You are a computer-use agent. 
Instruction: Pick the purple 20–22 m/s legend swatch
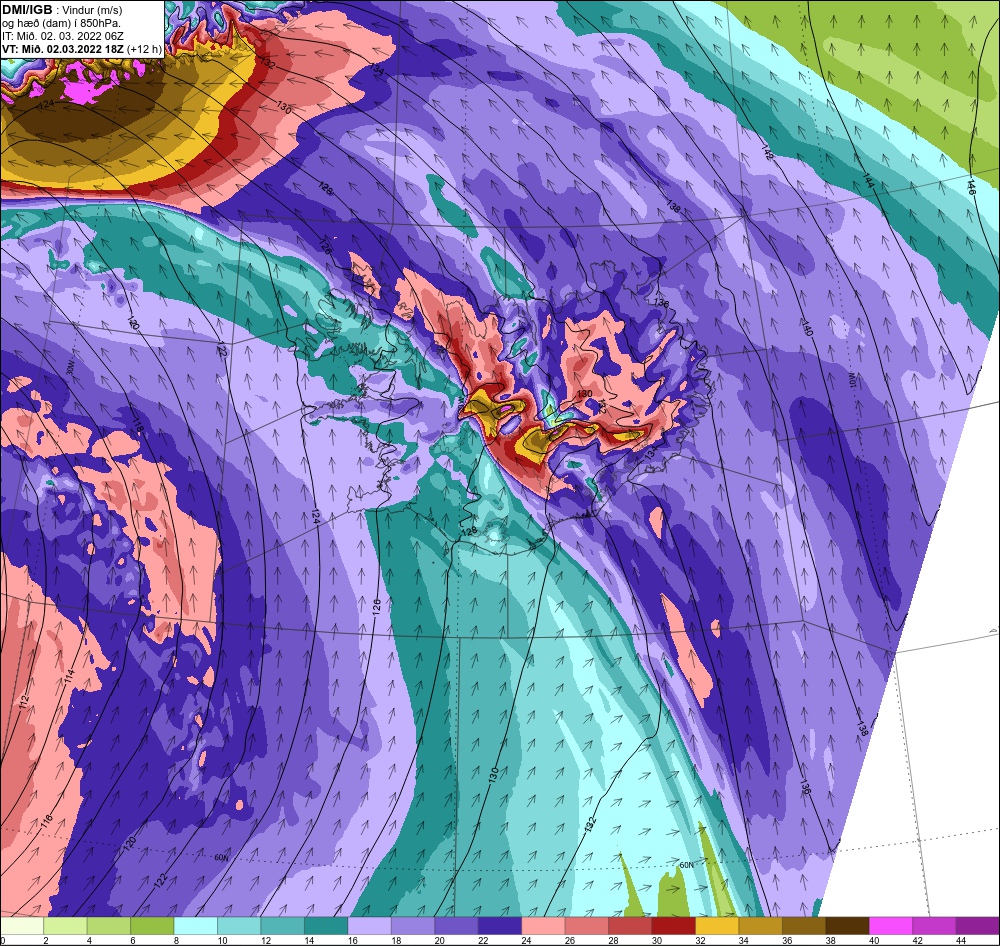[457, 926]
